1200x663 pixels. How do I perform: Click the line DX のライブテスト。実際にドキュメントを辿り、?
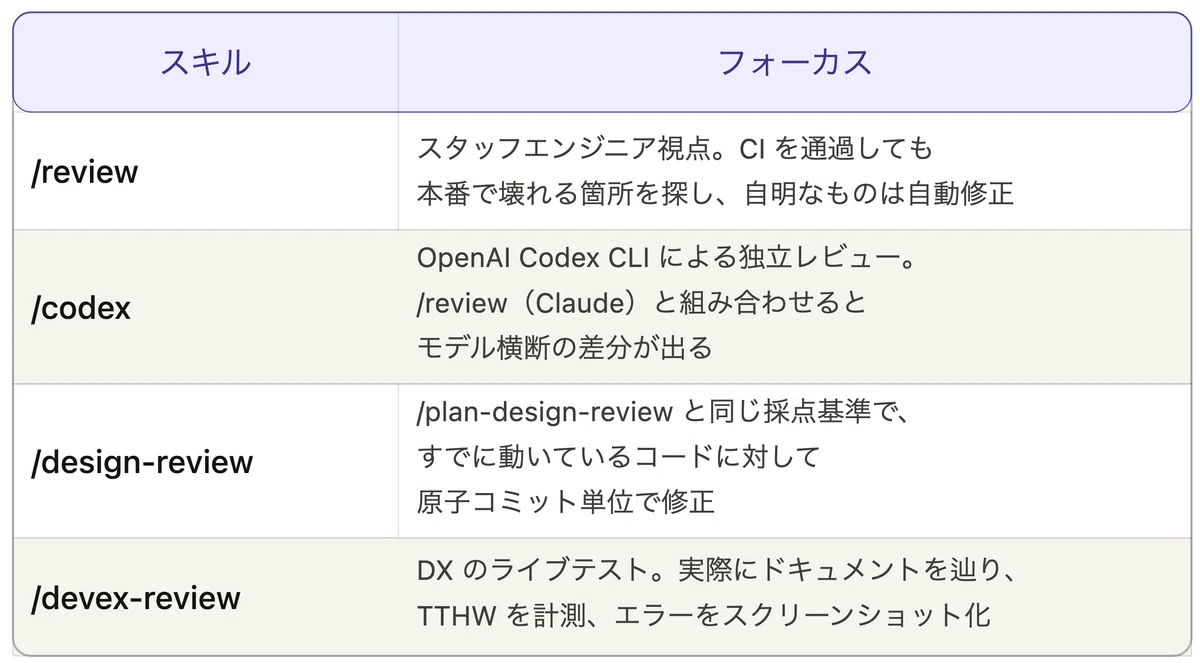tap(718, 570)
